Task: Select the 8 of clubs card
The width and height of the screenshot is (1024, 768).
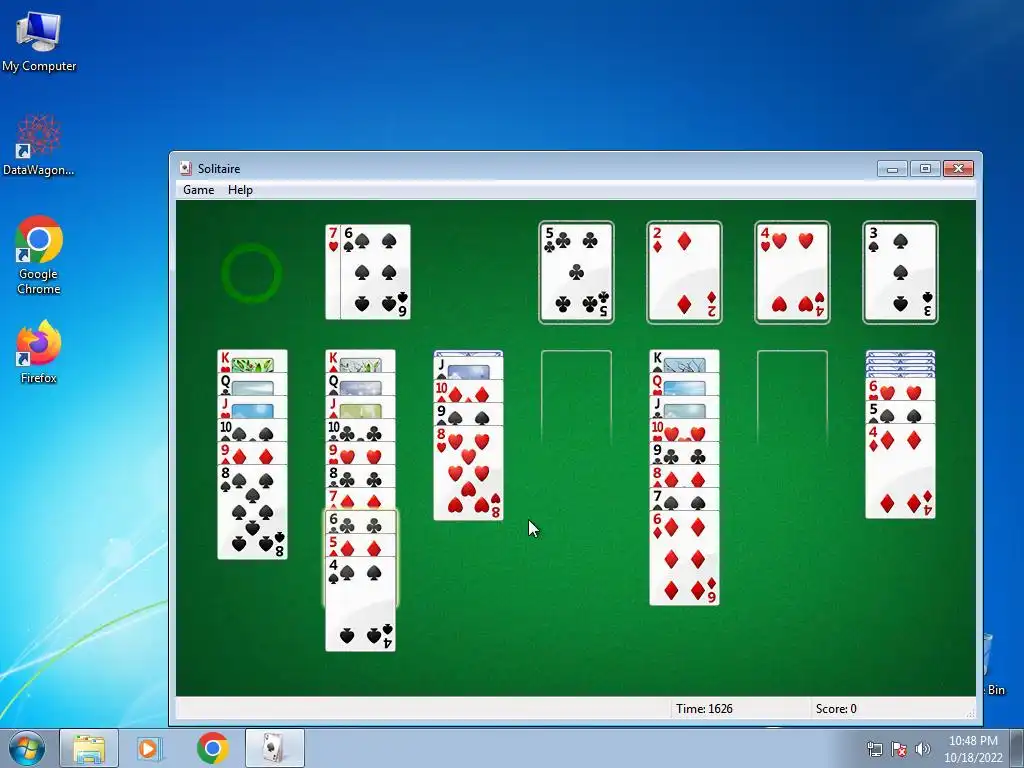Action: tap(360, 475)
